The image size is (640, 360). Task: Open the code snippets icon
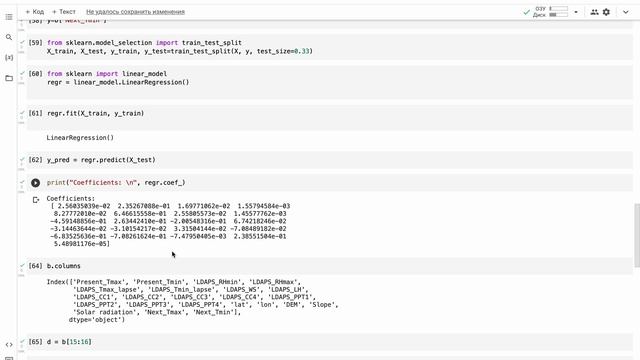(9, 344)
